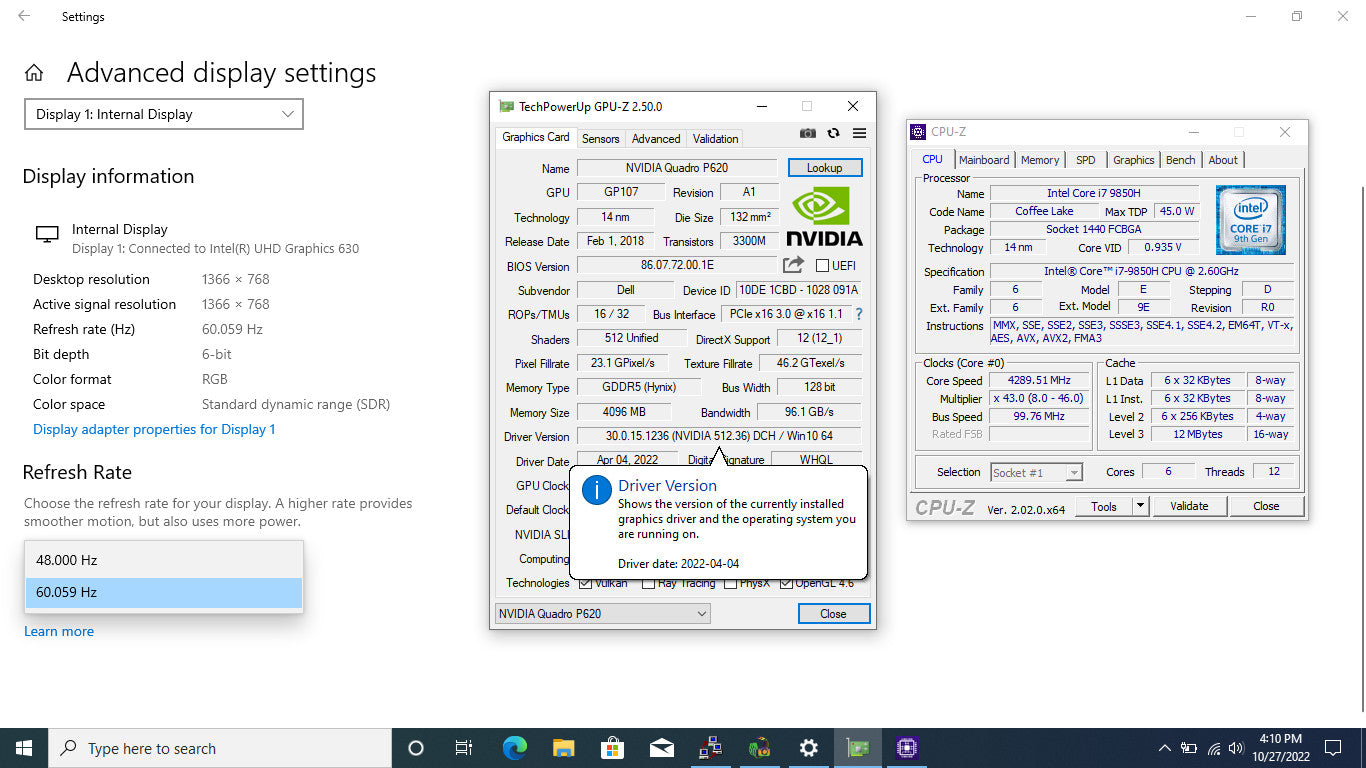
Task: Open the CPU-Z Mainboard tab
Action: [x=984, y=160]
